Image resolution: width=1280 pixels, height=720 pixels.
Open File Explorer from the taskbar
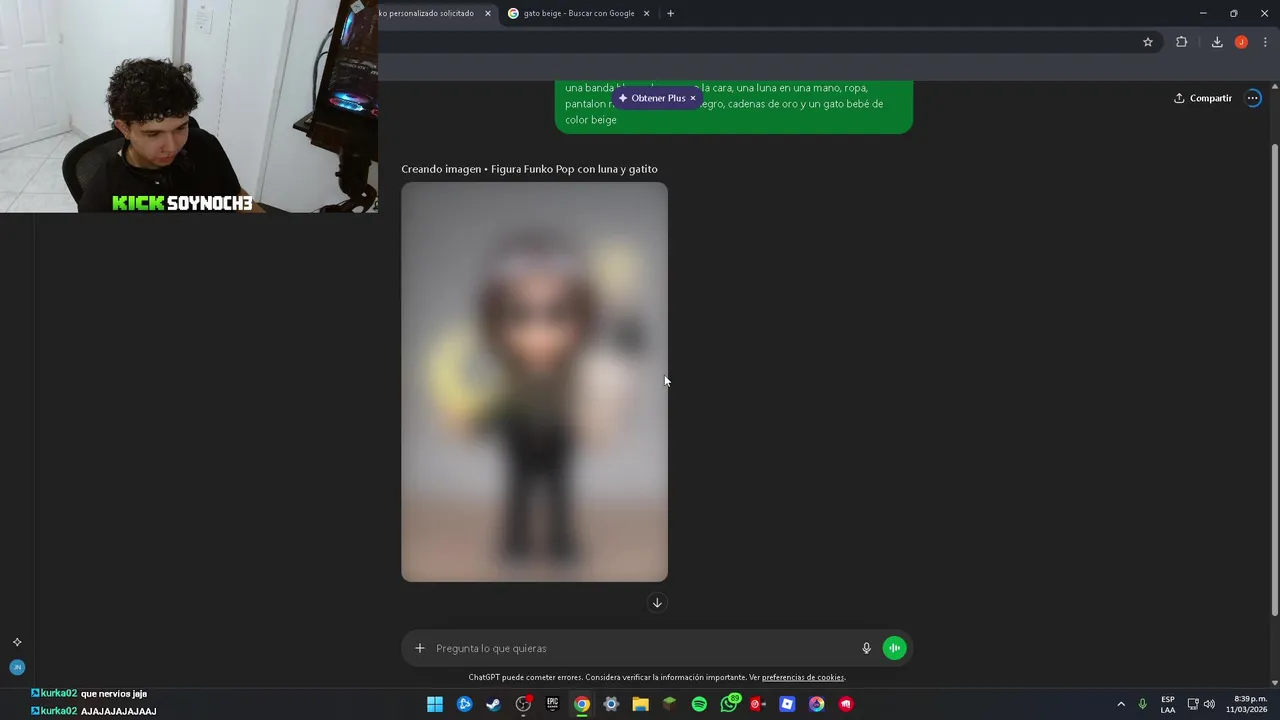pyautogui.click(x=640, y=704)
